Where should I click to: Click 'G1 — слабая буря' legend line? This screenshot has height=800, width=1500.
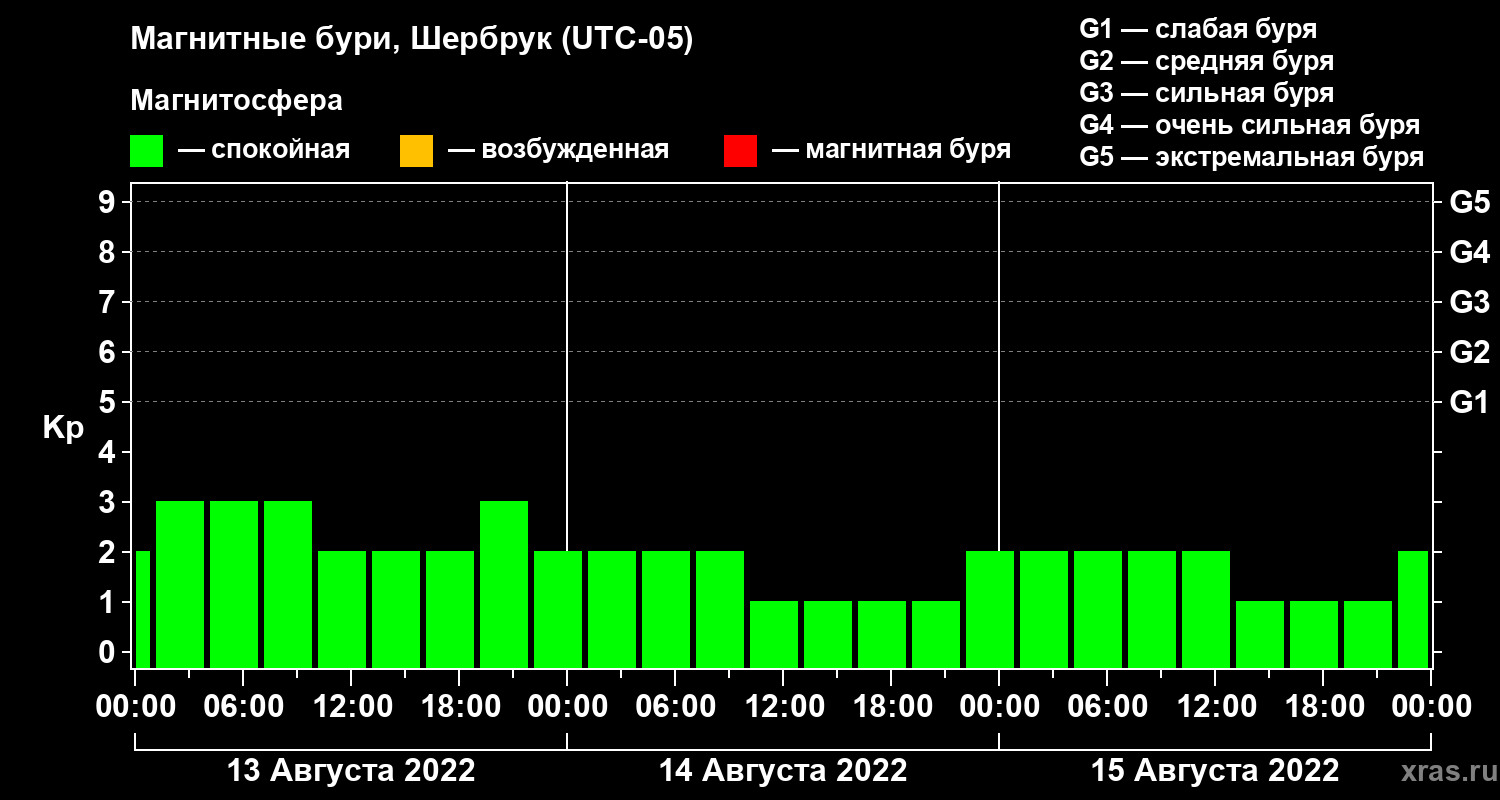coord(1198,29)
